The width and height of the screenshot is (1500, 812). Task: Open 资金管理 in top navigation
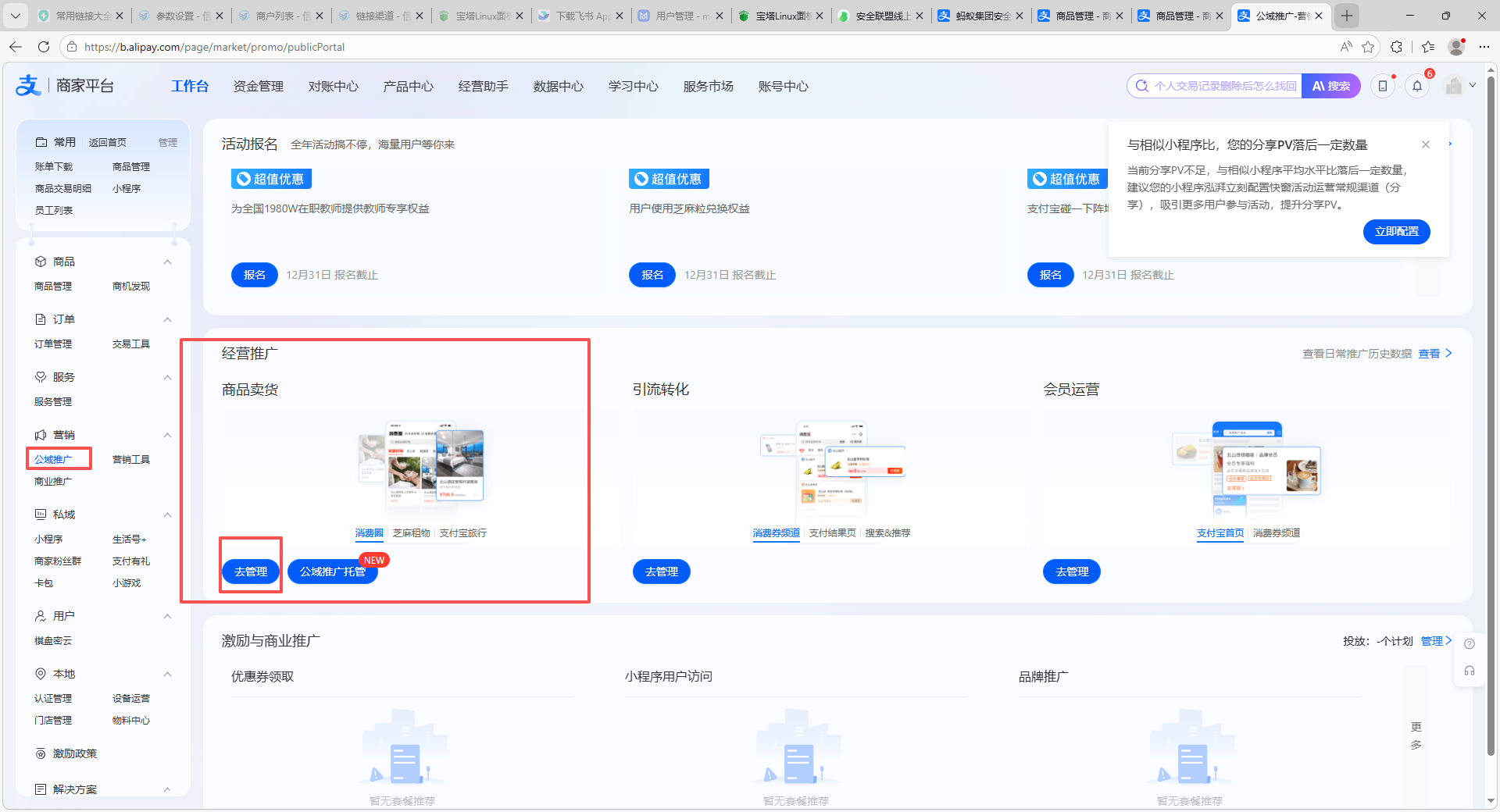pyautogui.click(x=258, y=86)
